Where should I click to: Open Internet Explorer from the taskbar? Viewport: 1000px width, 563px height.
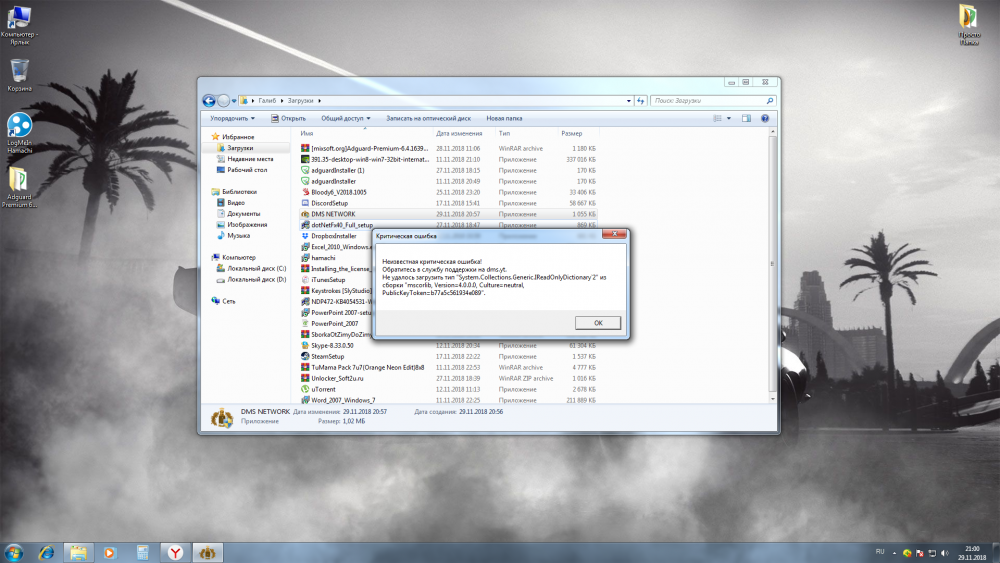[x=46, y=552]
